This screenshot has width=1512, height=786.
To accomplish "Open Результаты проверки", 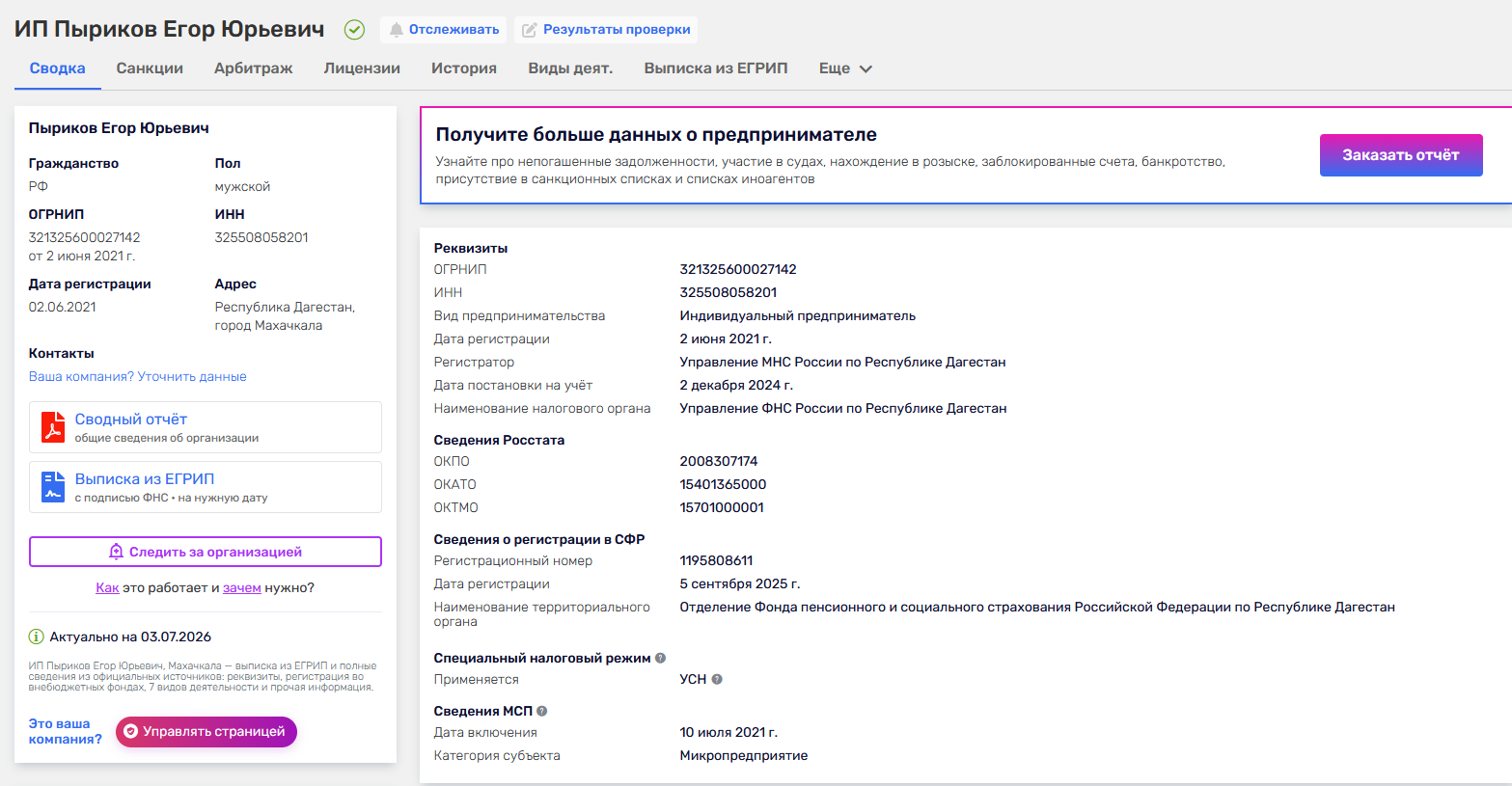I will (606, 30).
